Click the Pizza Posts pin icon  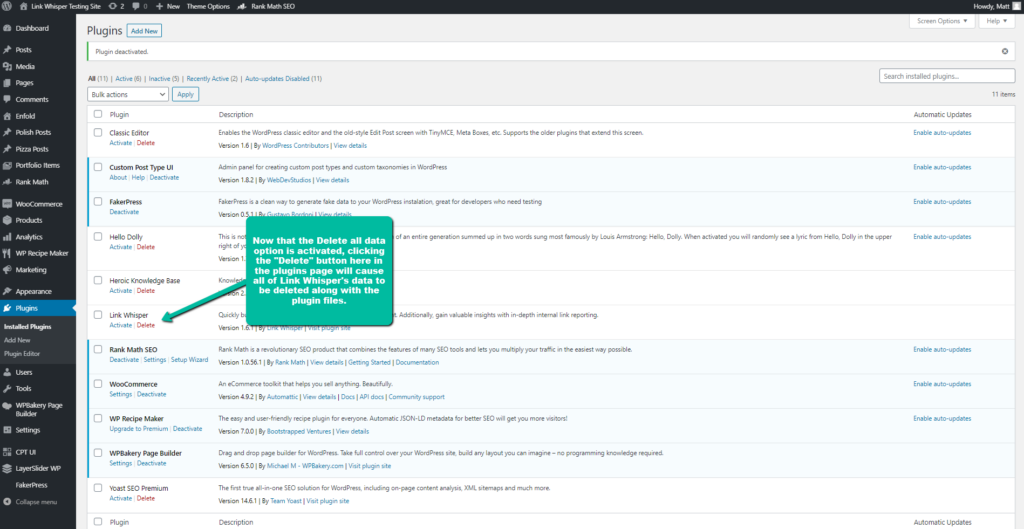(7, 149)
